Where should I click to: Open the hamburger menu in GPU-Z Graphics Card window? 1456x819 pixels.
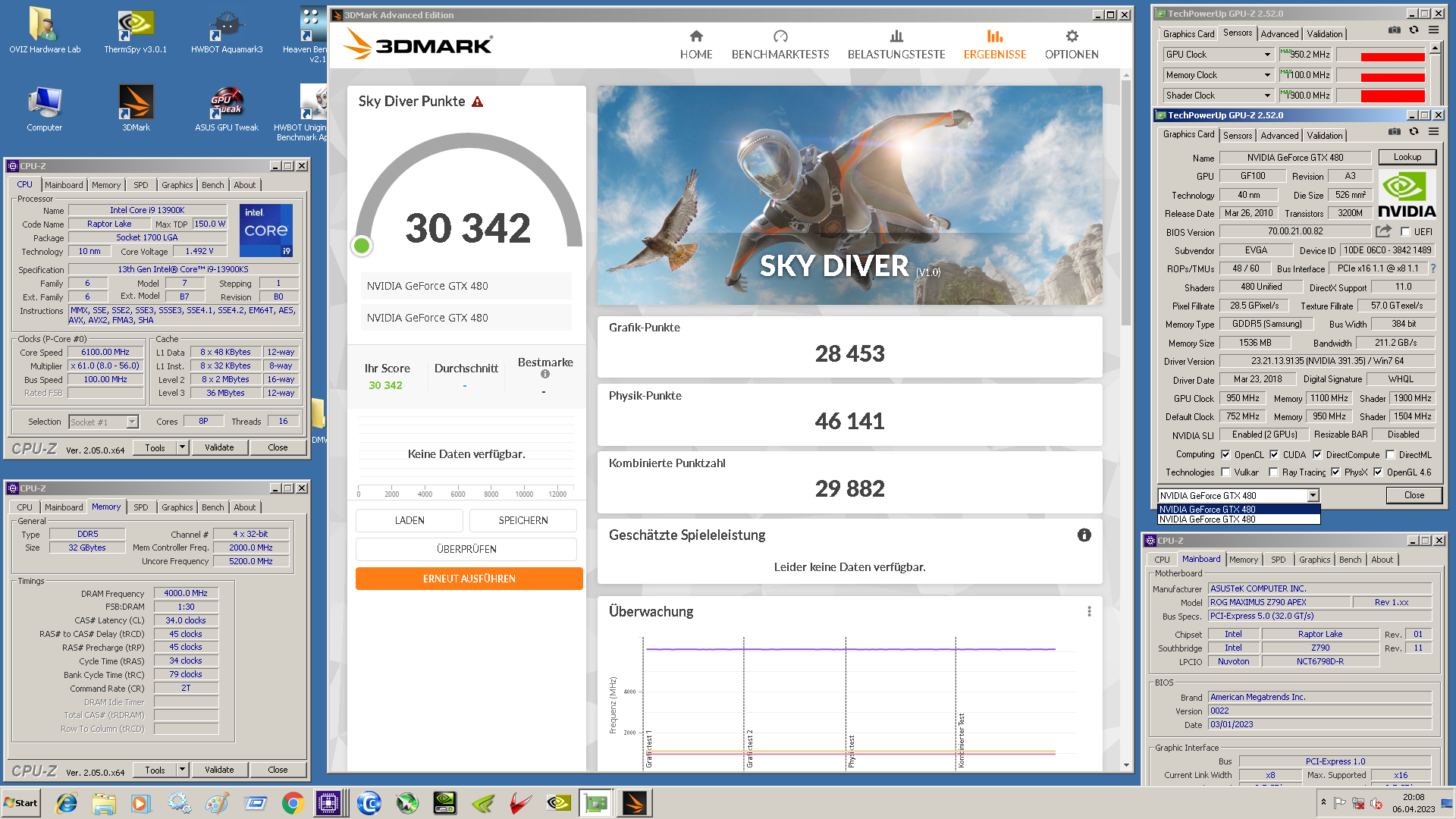[x=1433, y=131]
